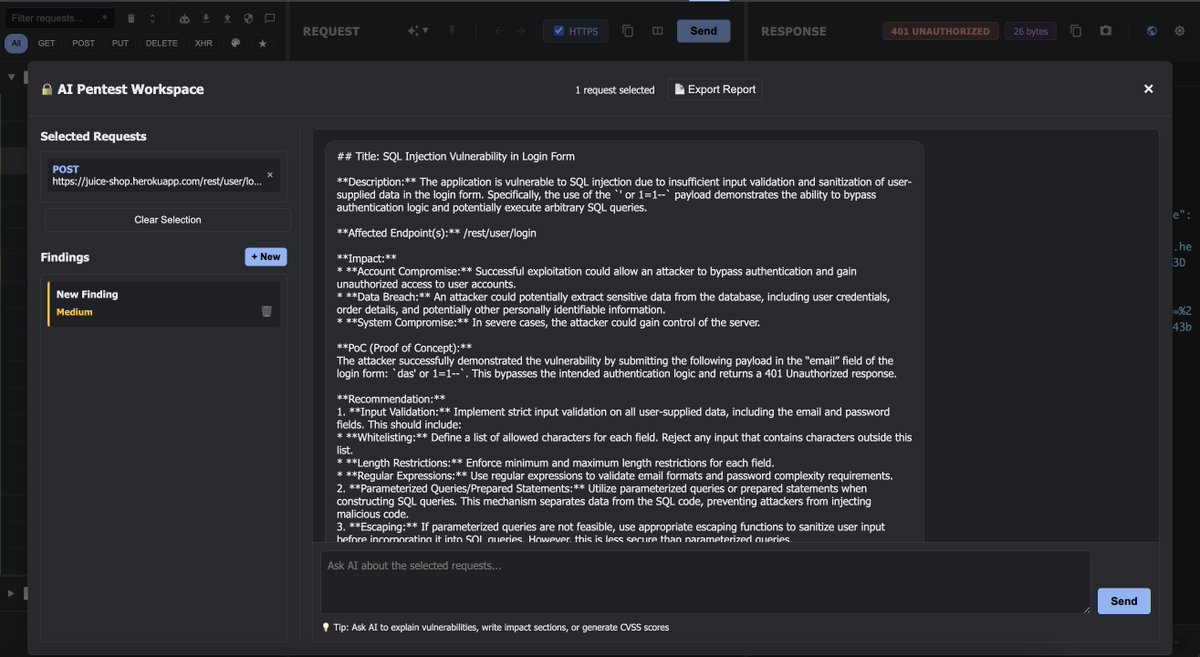Click the 401 UNAUTHORIZED status badge

tap(940, 31)
